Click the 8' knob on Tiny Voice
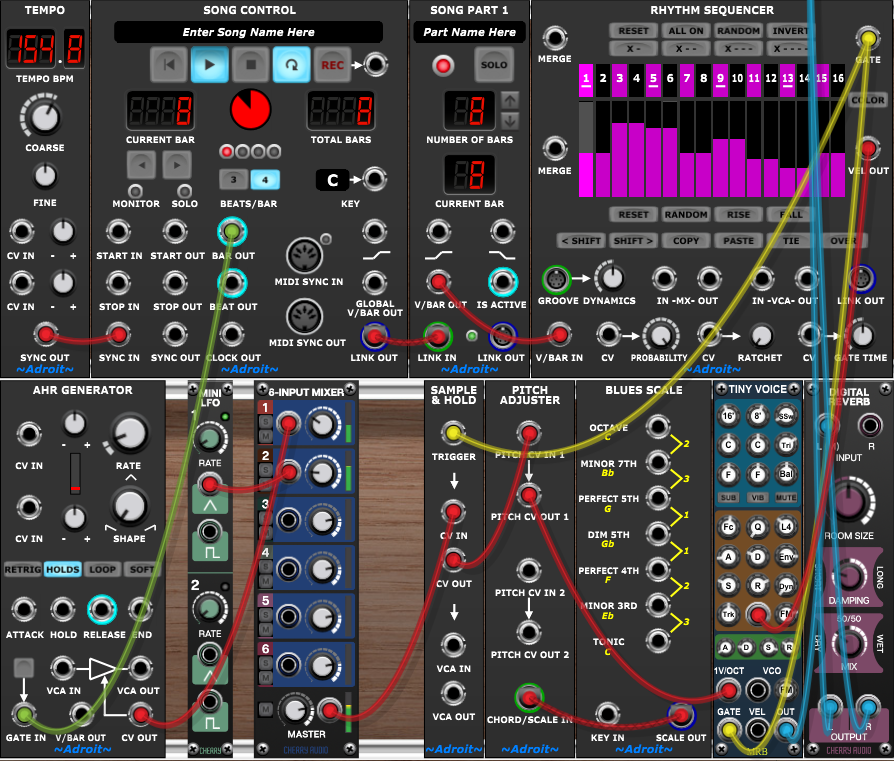 pos(757,416)
